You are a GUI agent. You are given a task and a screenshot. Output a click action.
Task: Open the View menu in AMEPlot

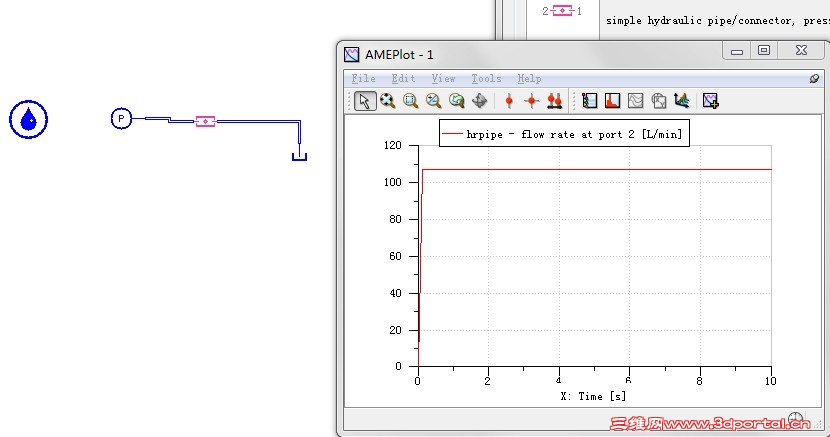pyautogui.click(x=443, y=79)
